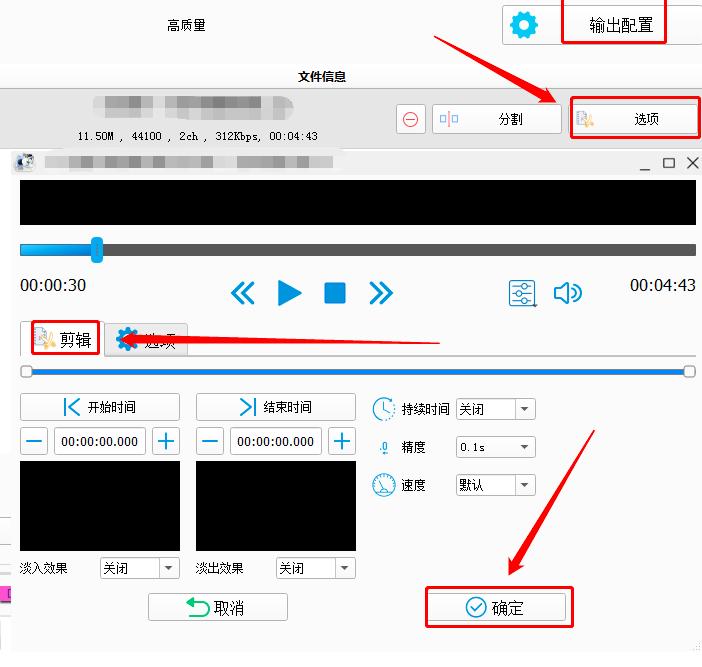This screenshot has height=667, width=702.
Task: Open the 淡入效果 dropdown
Action: point(140,568)
